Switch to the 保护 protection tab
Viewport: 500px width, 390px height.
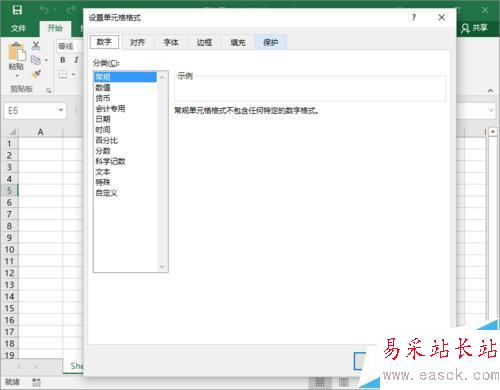pyautogui.click(x=271, y=42)
